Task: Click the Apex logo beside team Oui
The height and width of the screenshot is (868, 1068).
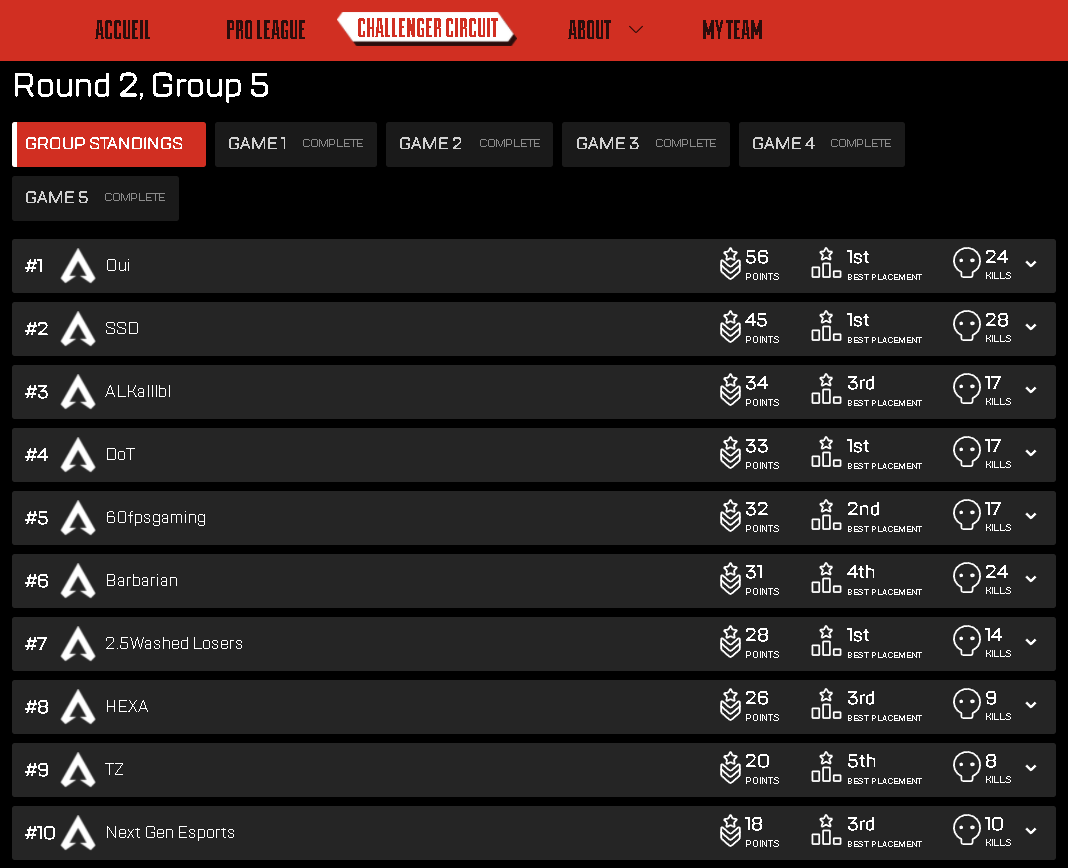Action: pos(78,266)
